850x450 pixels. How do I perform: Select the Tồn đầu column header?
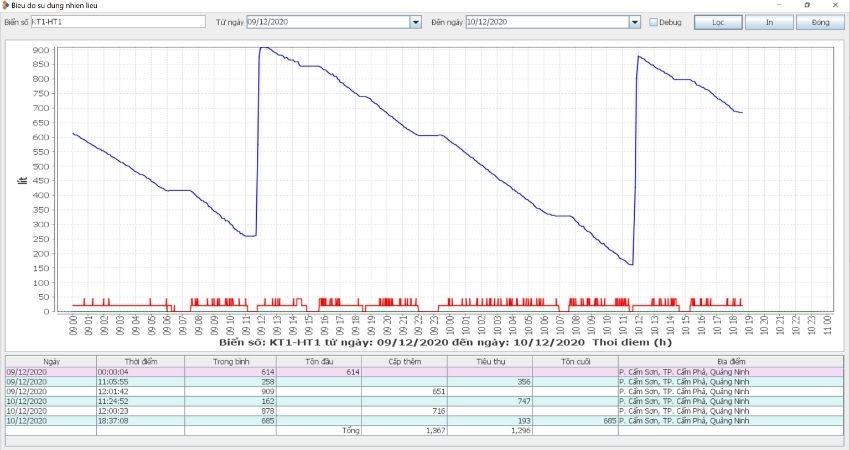click(x=319, y=362)
